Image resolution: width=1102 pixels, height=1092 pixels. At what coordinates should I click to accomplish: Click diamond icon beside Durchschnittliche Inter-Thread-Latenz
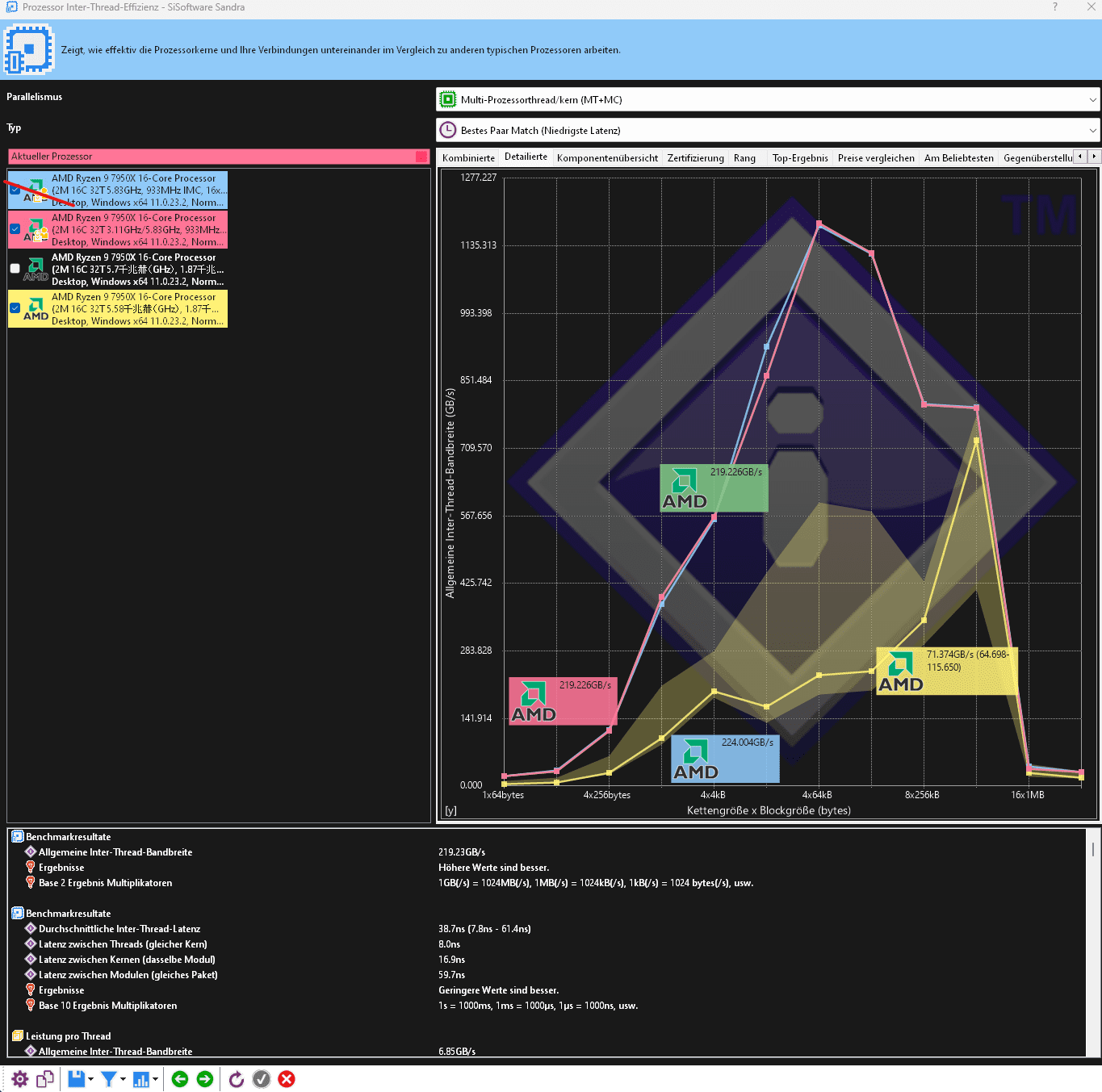click(31, 929)
